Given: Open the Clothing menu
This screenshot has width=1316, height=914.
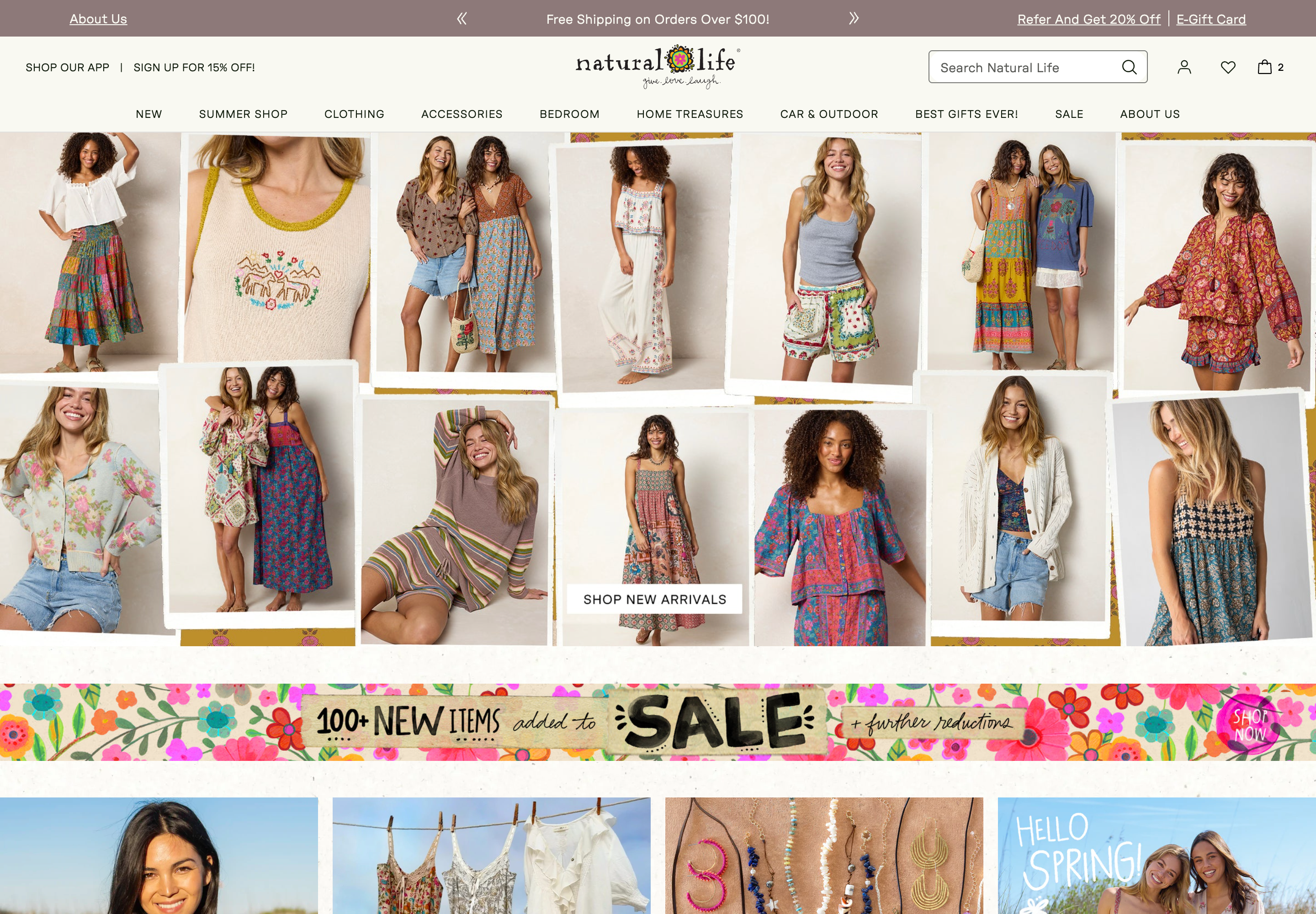Looking at the screenshot, I should pyautogui.click(x=354, y=114).
